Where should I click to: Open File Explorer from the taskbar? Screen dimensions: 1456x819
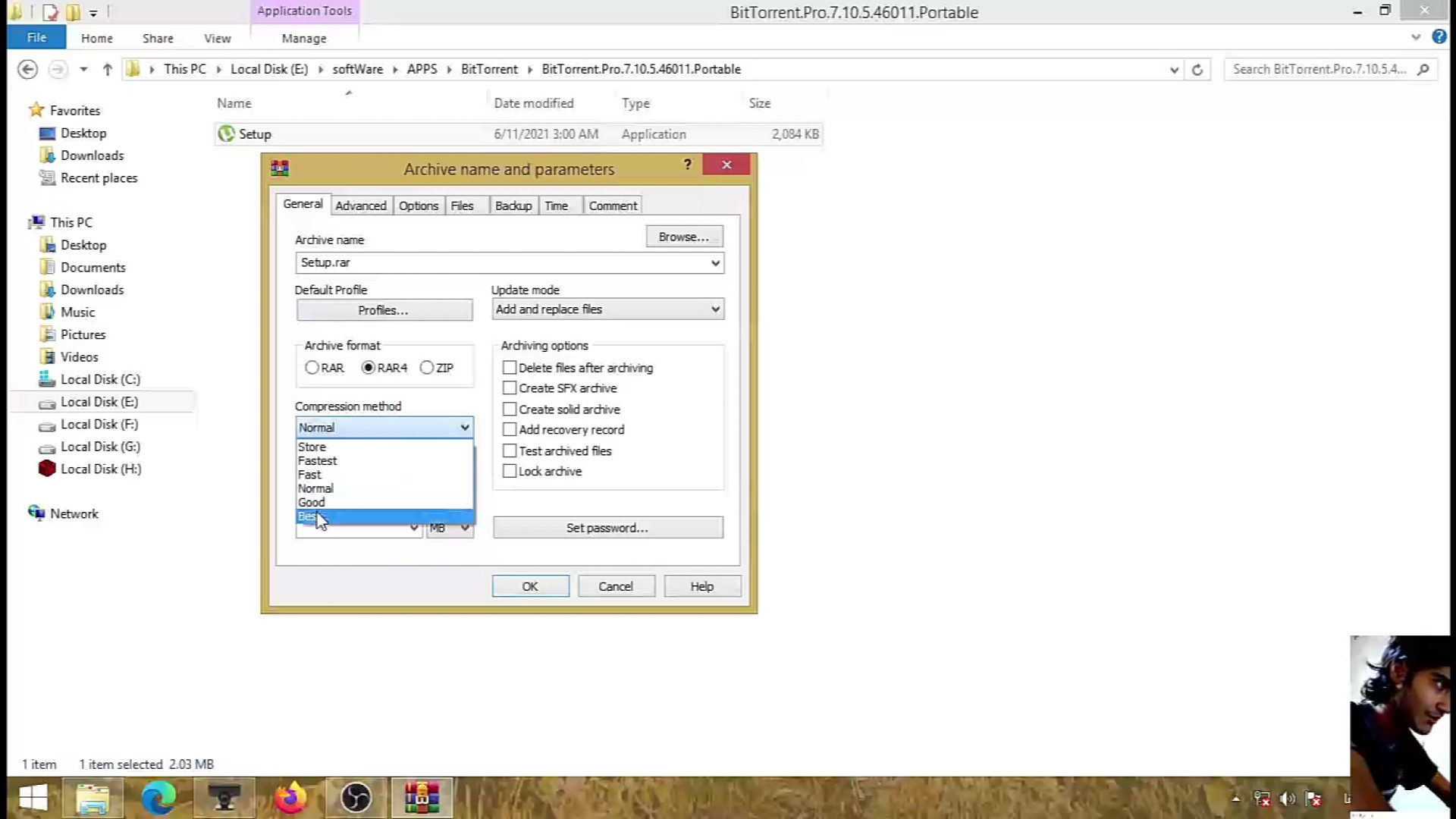click(x=93, y=798)
